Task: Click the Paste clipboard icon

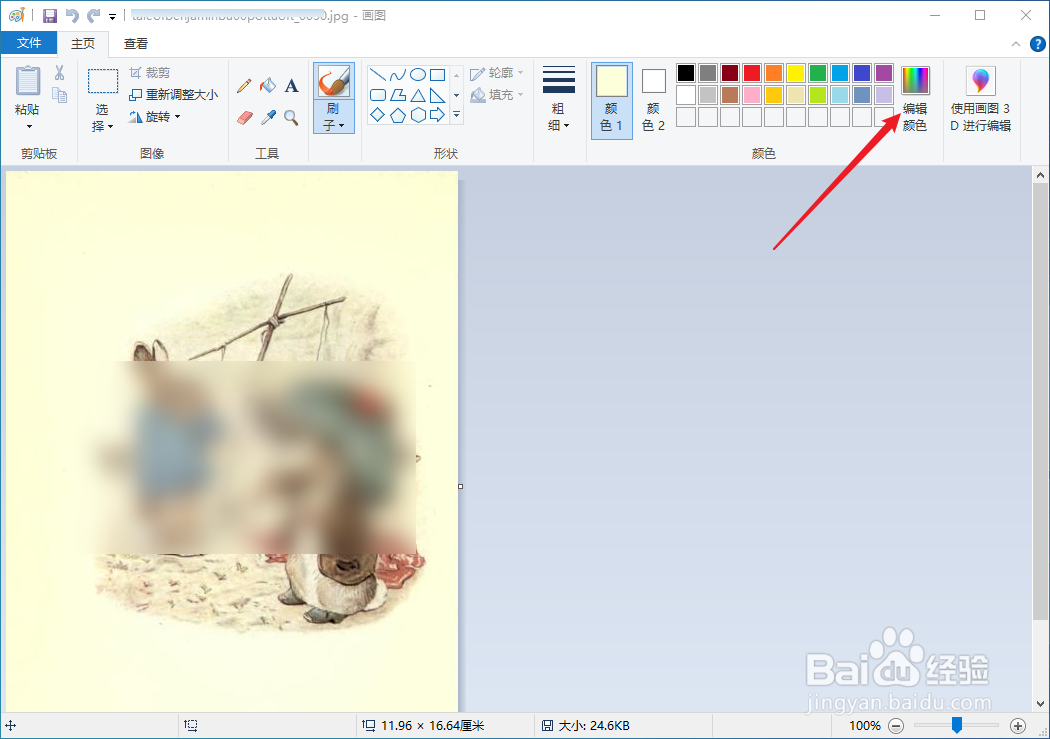Action: tap(27, 81)
